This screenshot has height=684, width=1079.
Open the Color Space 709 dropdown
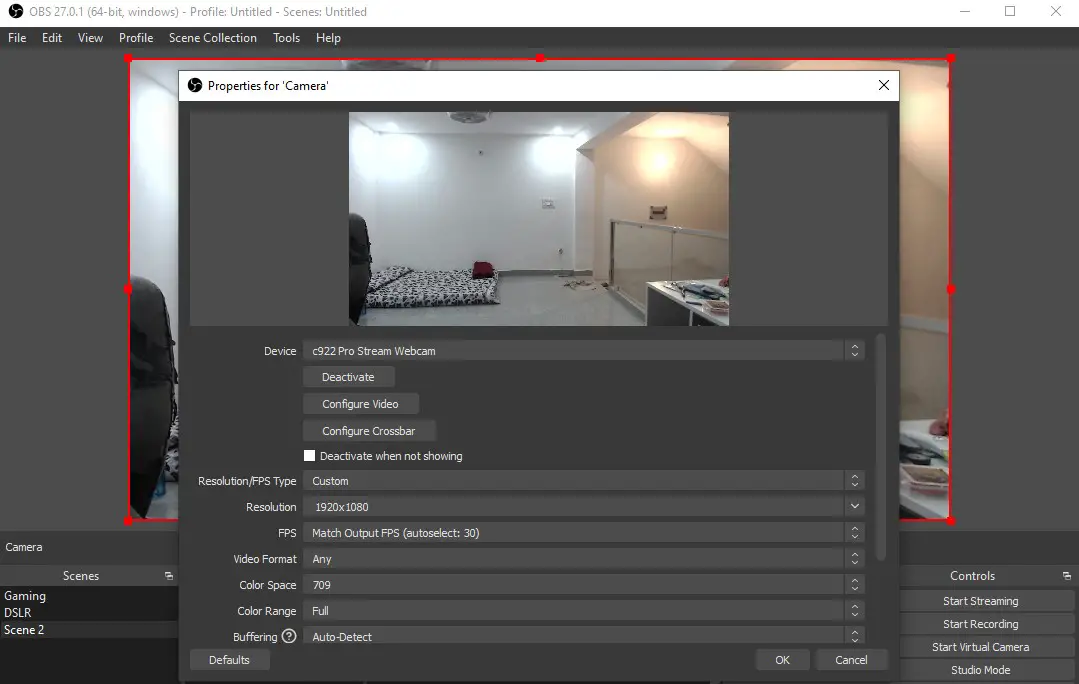[584, 585]
